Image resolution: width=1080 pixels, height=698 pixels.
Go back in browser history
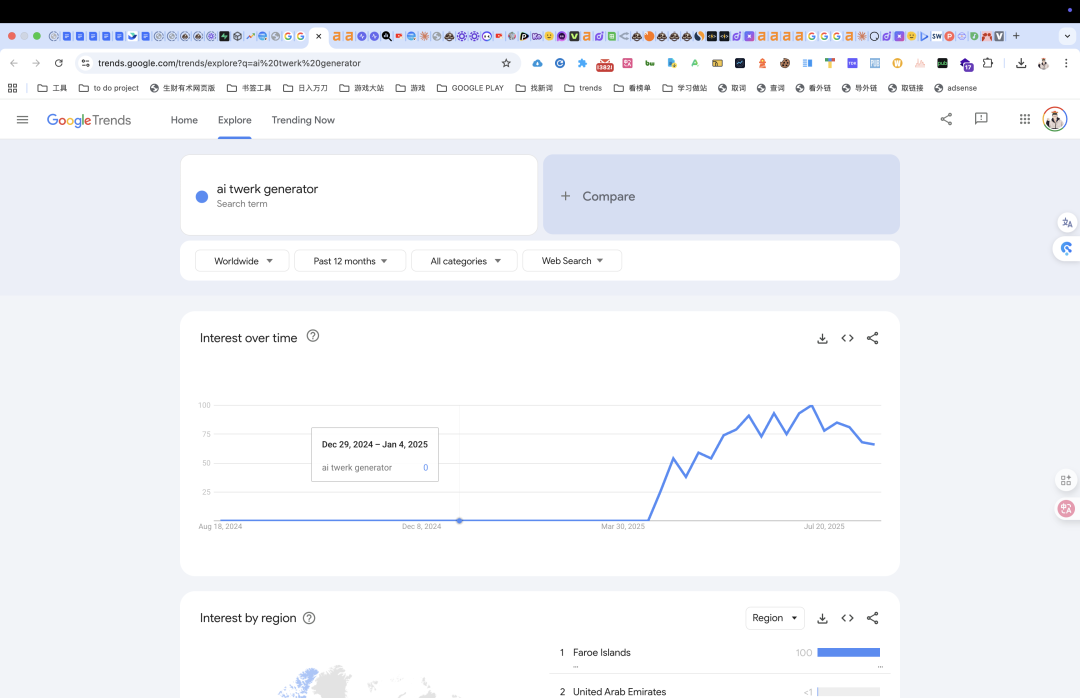tap(14, 63)
